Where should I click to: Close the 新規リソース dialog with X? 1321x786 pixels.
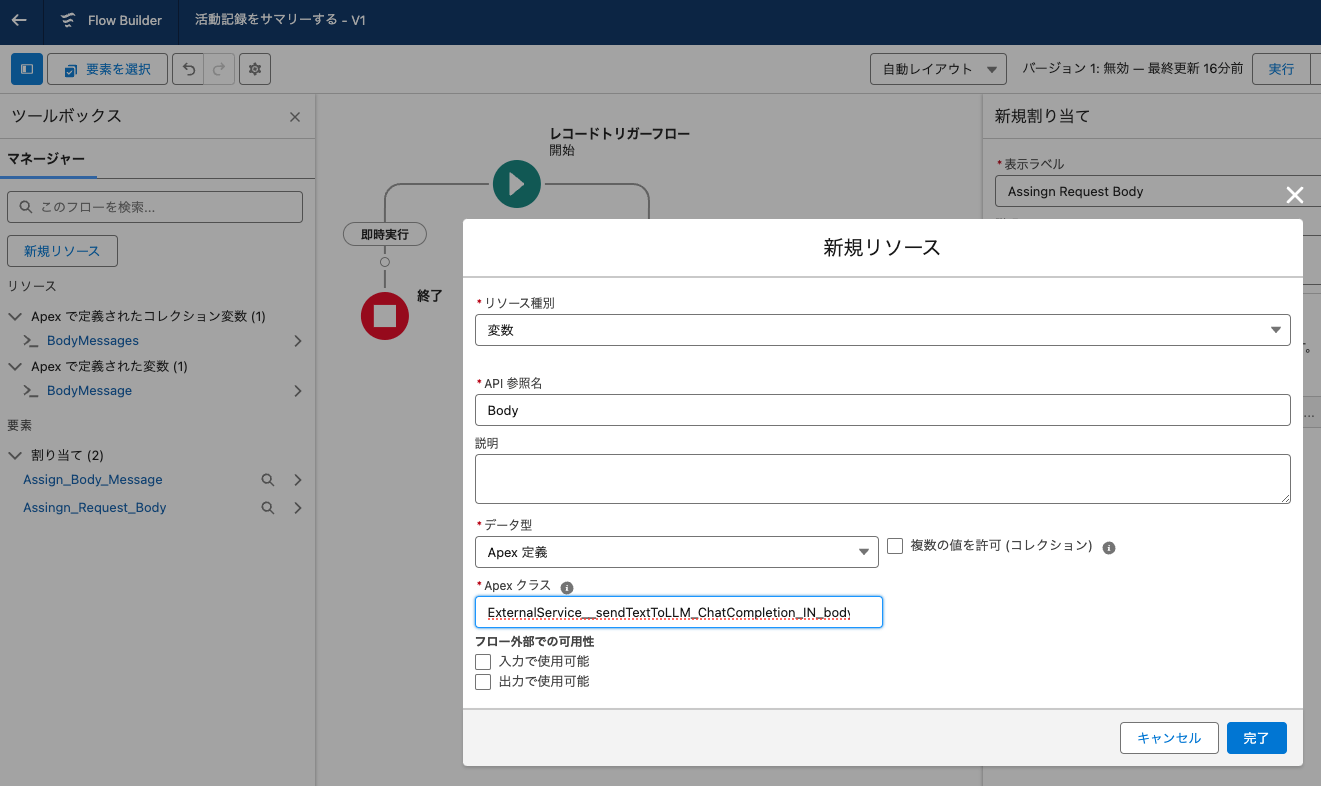click(x=1295, y=195)
